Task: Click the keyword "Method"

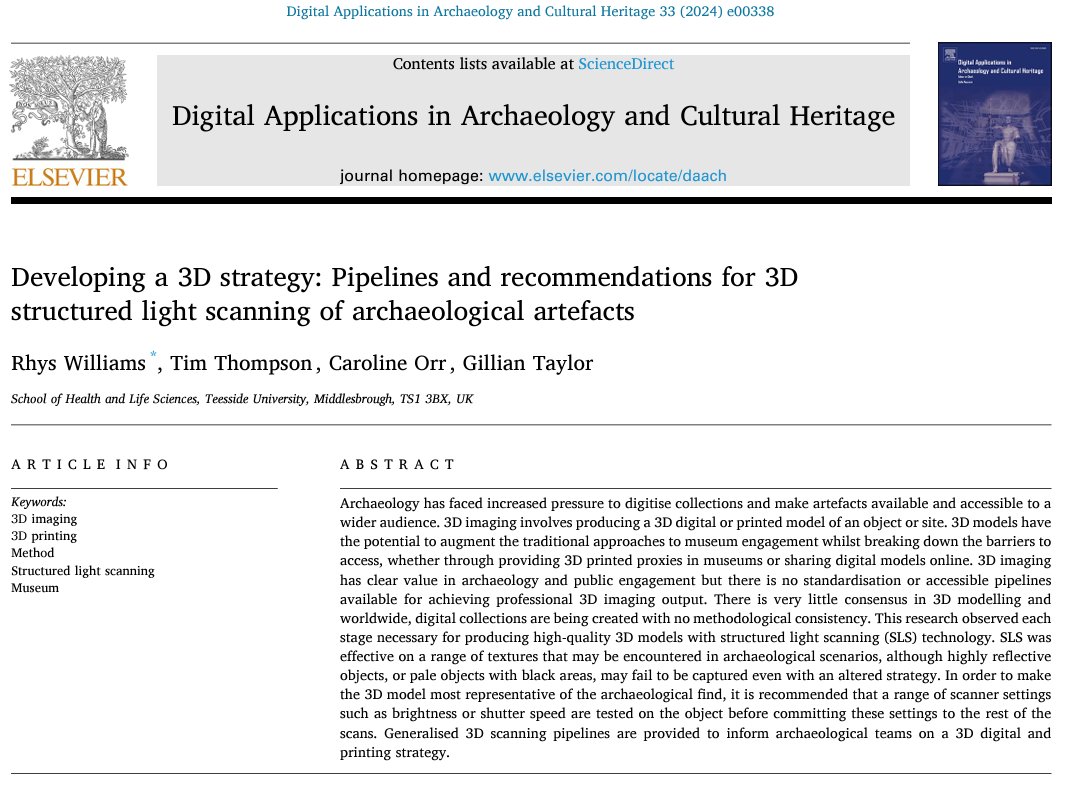Action: (32, 553)
